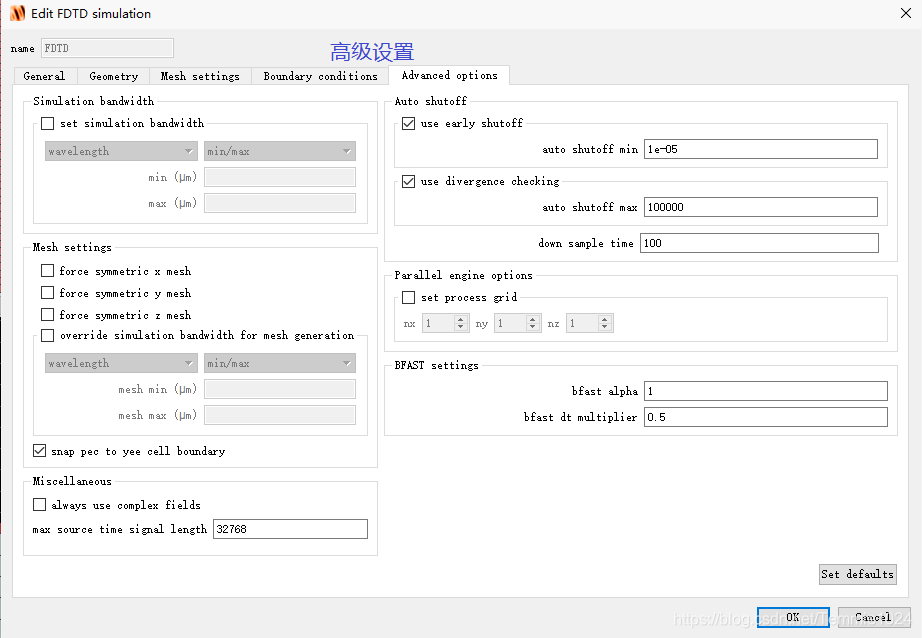Enable set process grid checkbox
The image size is (922, 638).
[408, 298]
